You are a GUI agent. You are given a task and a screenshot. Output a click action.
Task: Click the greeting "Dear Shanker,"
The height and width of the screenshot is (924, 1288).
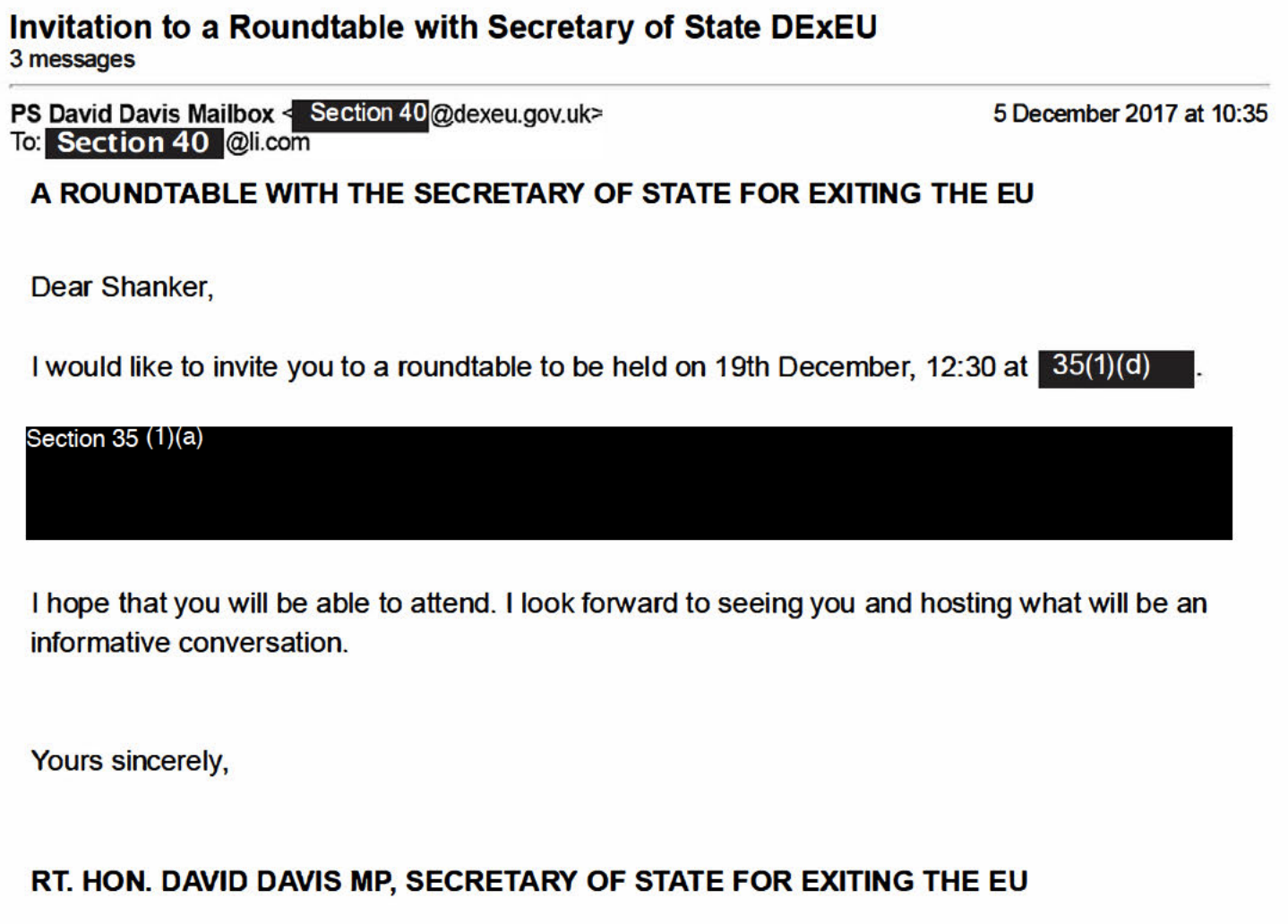[x=122, y=287]
